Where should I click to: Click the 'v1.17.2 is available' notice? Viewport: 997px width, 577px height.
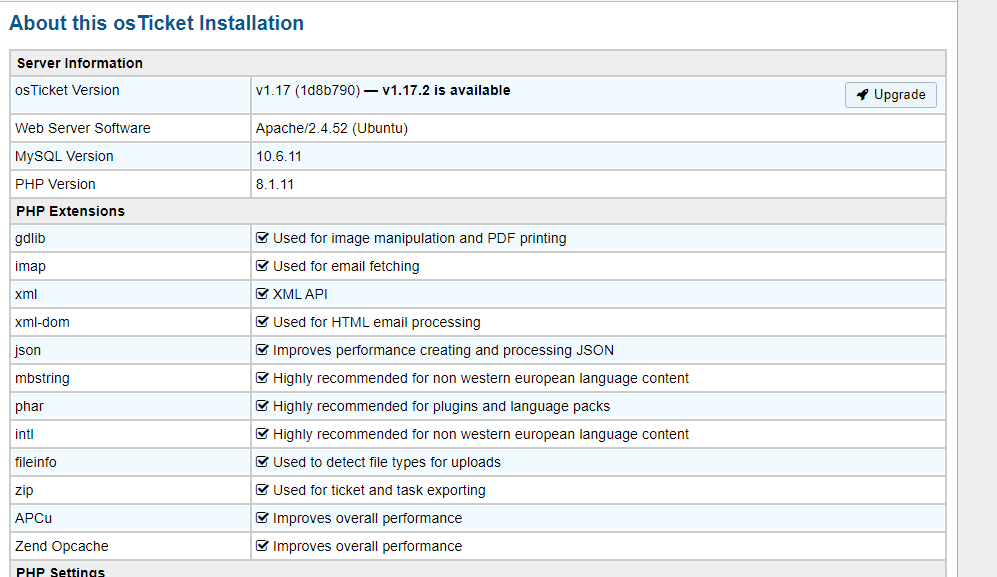coord(446,90)
